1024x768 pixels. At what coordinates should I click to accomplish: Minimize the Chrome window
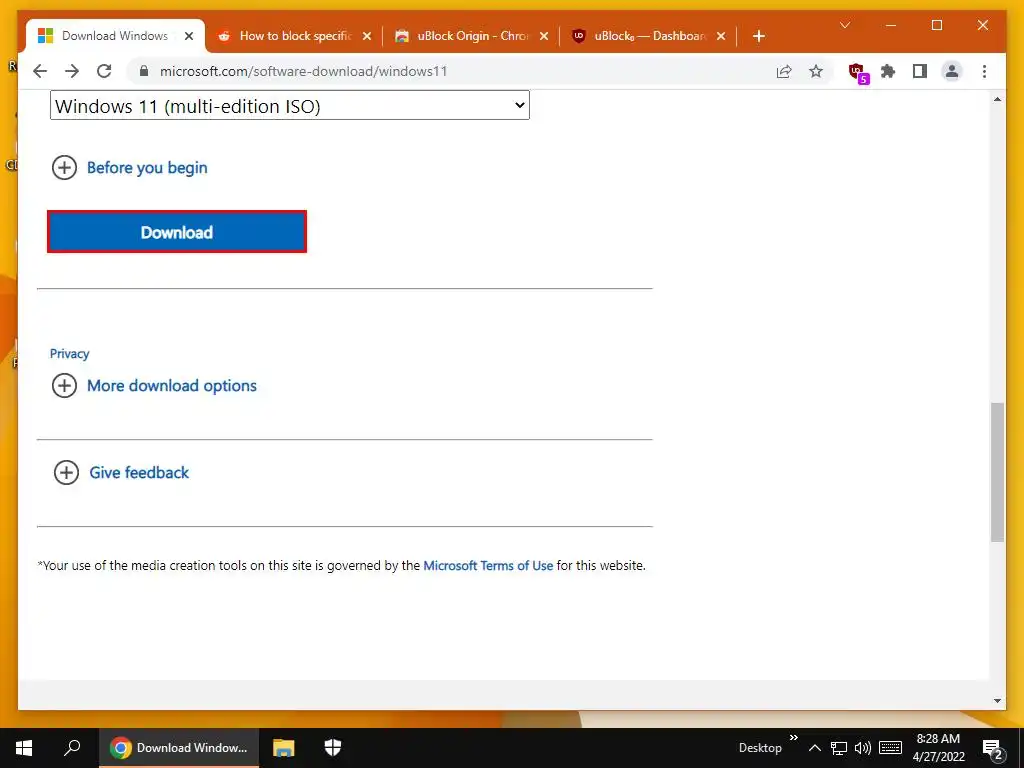(891, 25)
